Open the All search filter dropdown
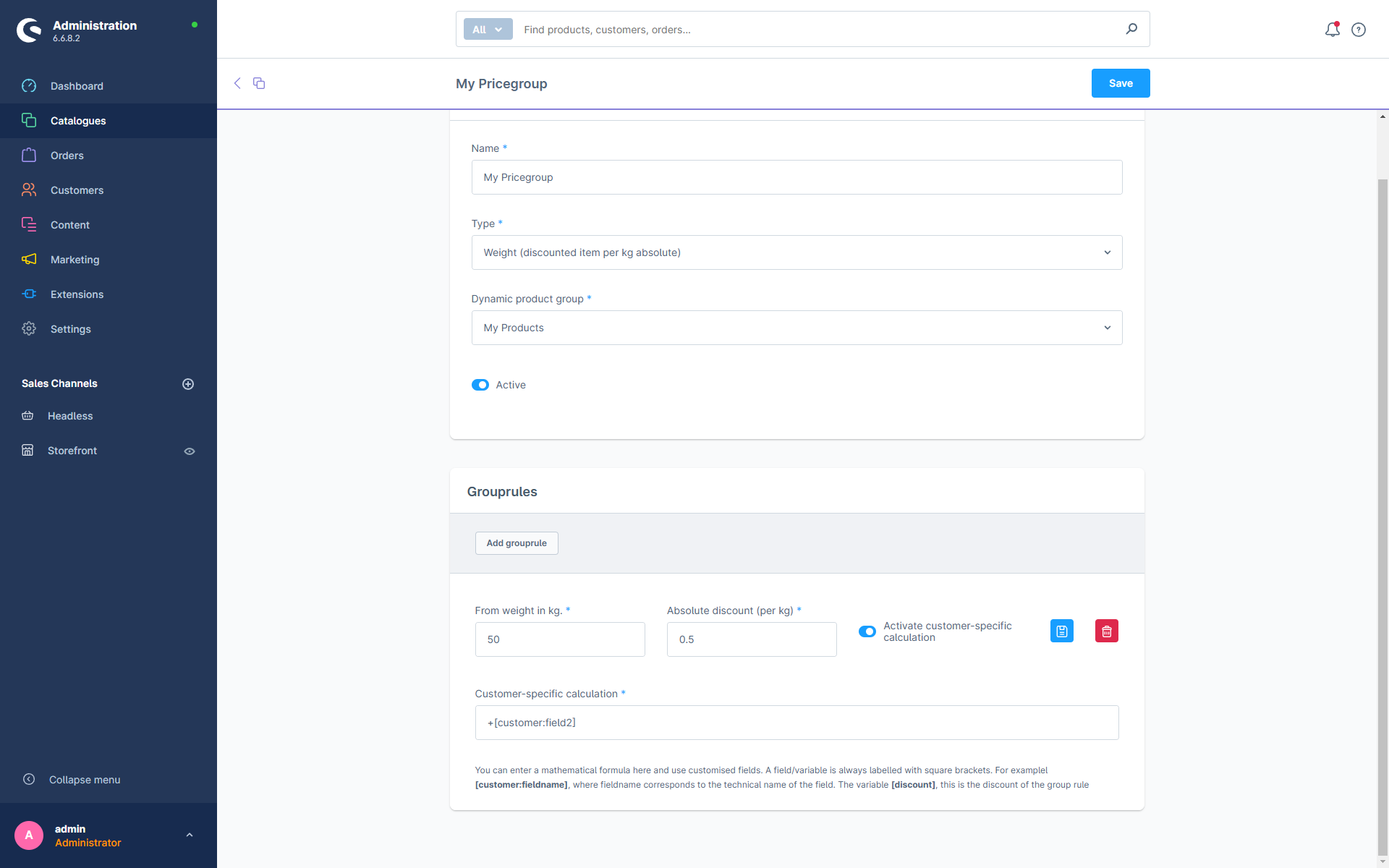The height and width of the screenshot is (868, 1389). click(x=488, y=29)
